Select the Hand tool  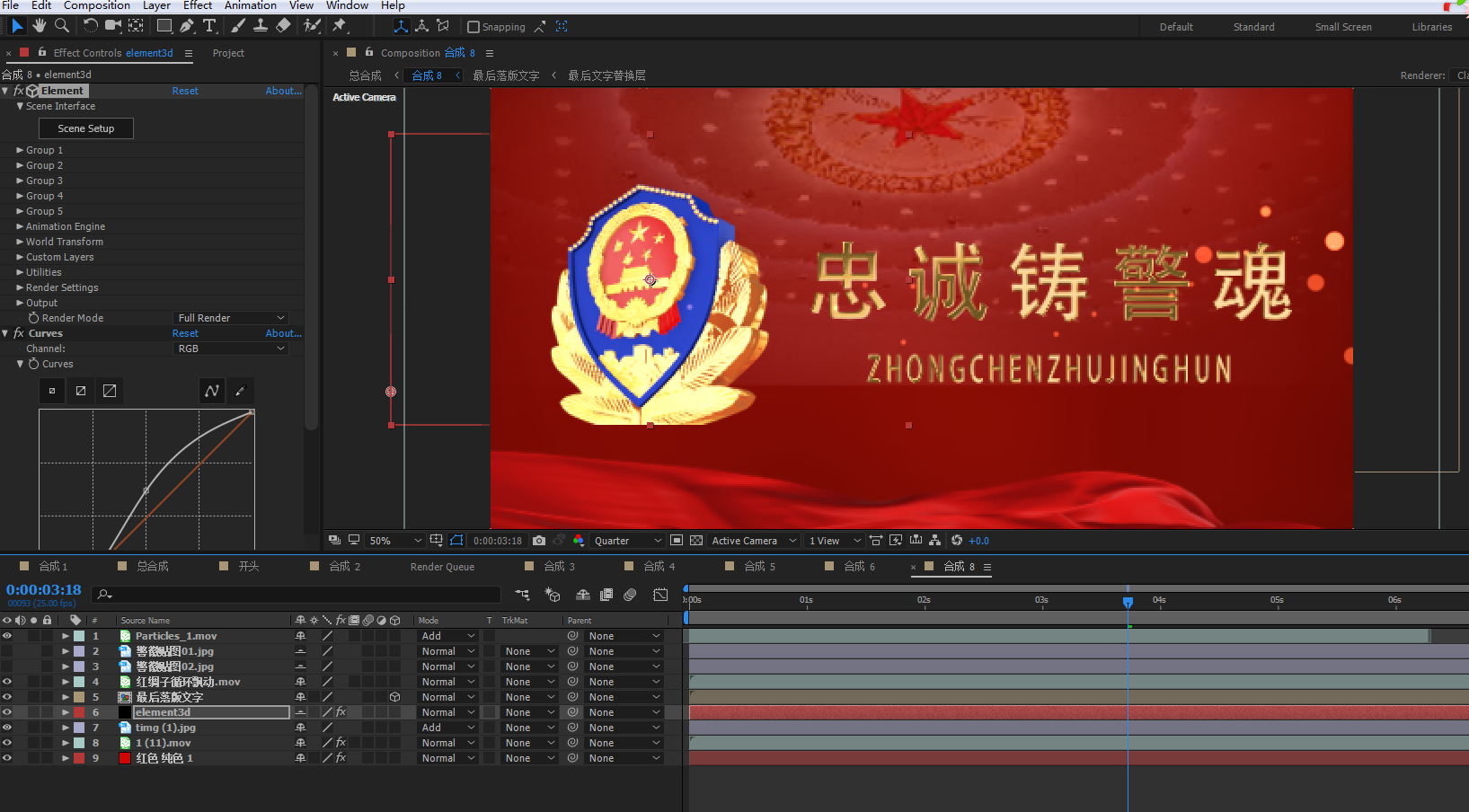tap(40, 26)
